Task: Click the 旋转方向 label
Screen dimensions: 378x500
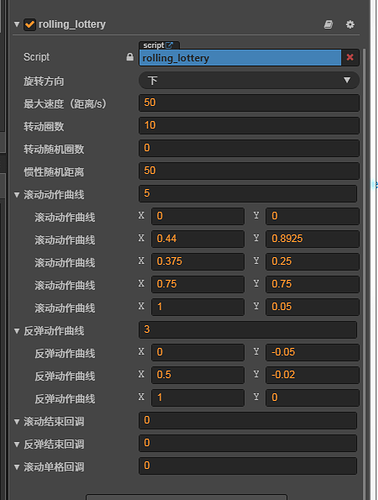Action: coord(44,81)
